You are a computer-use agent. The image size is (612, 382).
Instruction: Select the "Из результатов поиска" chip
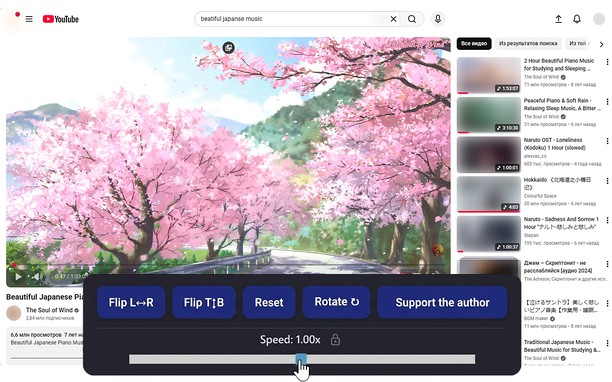coord(528,43)
